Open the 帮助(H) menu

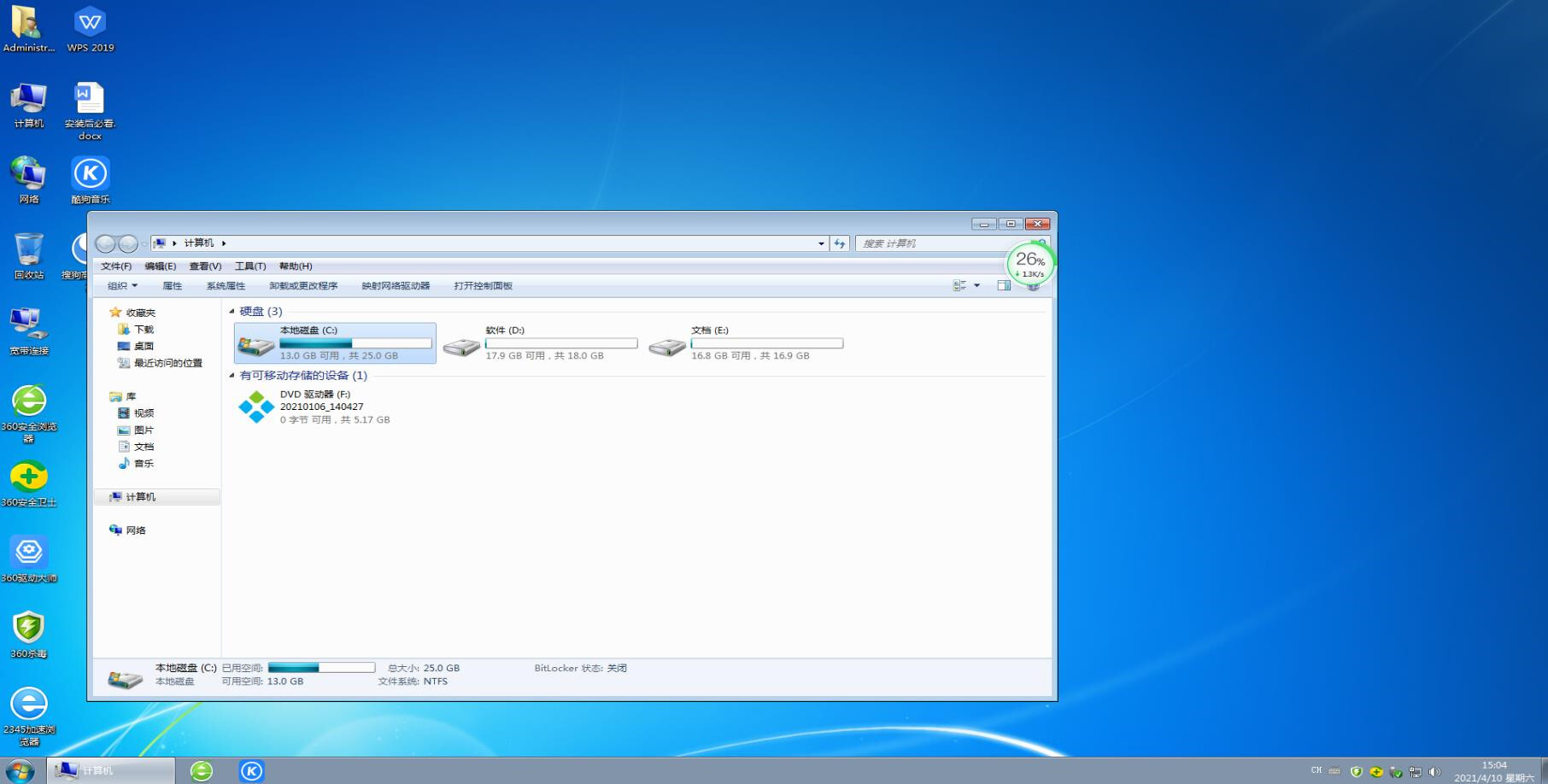coord(296,266)
